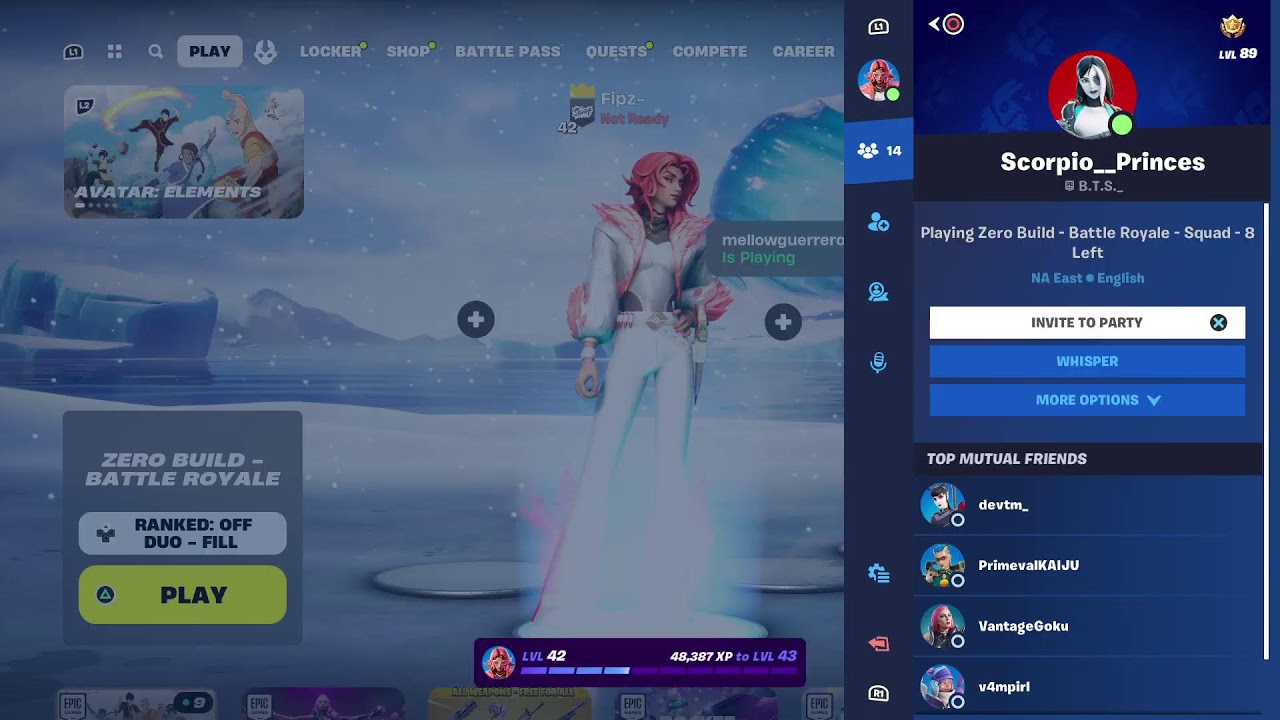Viewport: 1280px width, 720px height.
Task: Open the search magnifier in the top bar
Action: [x=156, y=51]
